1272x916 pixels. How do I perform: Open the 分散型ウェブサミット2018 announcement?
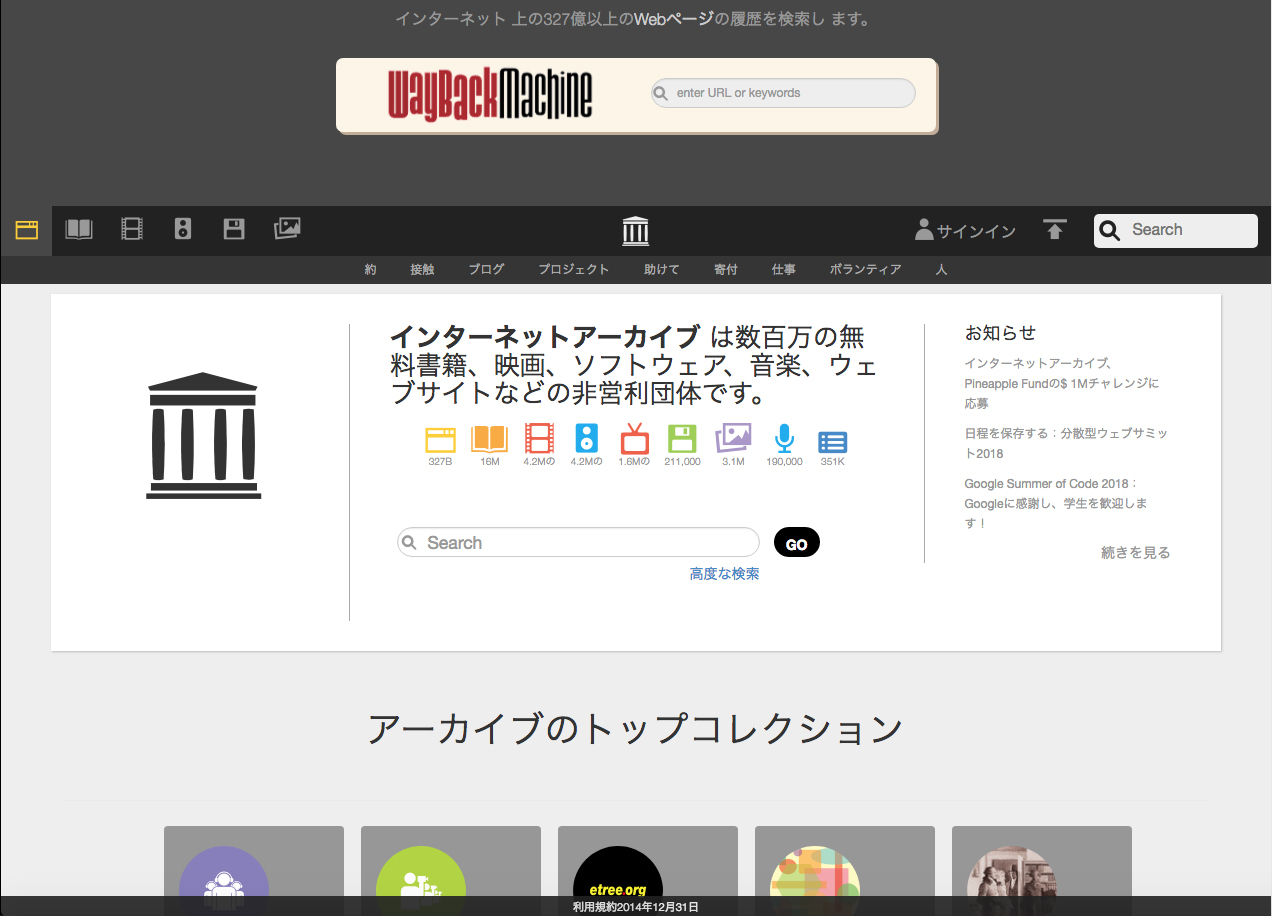pyautogui.click(x=1066, y=443)
